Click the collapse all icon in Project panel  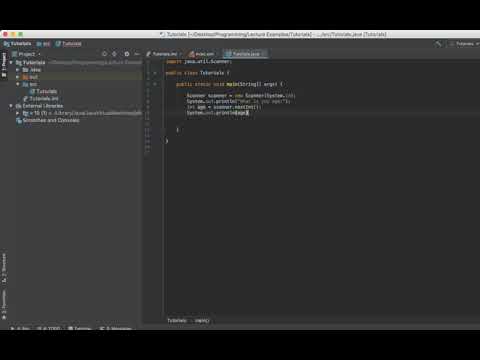(115, 54)
